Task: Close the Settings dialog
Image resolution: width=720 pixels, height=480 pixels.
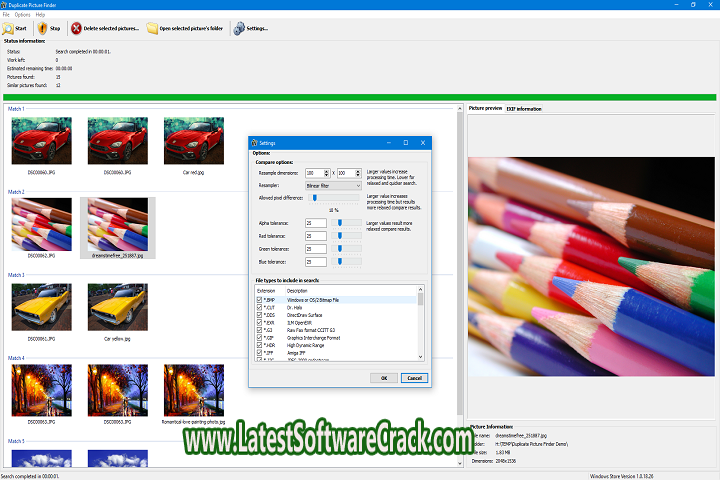Action: tap(423, 143)
